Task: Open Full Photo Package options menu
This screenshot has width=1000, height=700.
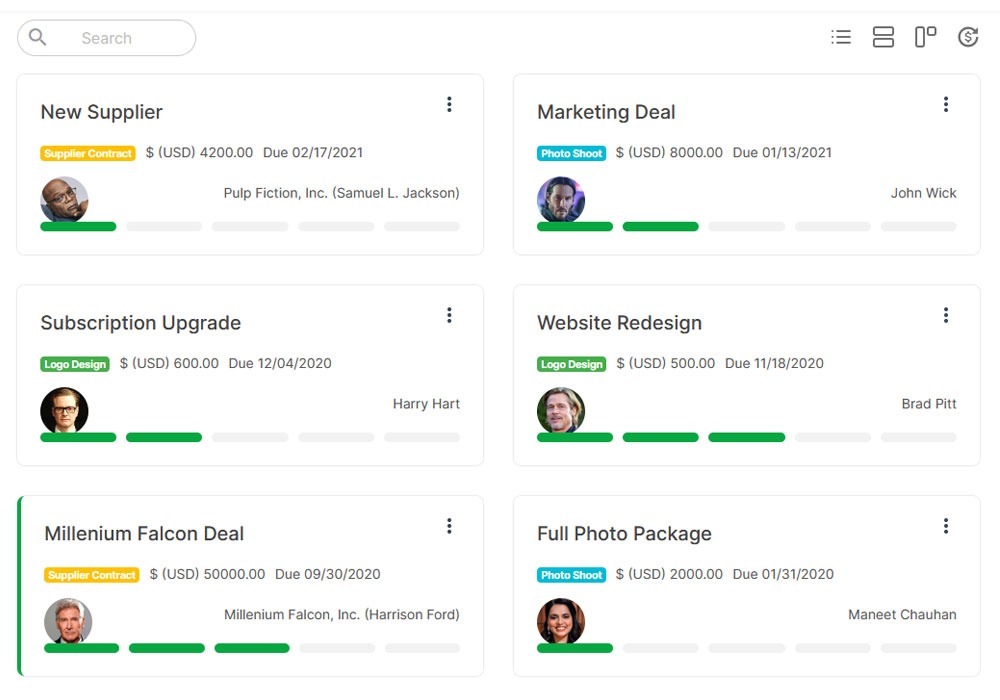Action: click(945, 526)
